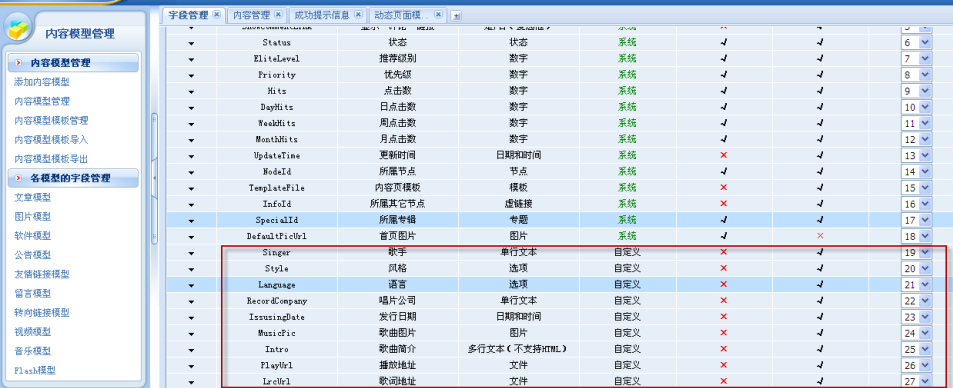This screenshot has height=388, width=953.
Task: Click red arrow icon beside 内容模型管理 section
Action: point(19,63)
